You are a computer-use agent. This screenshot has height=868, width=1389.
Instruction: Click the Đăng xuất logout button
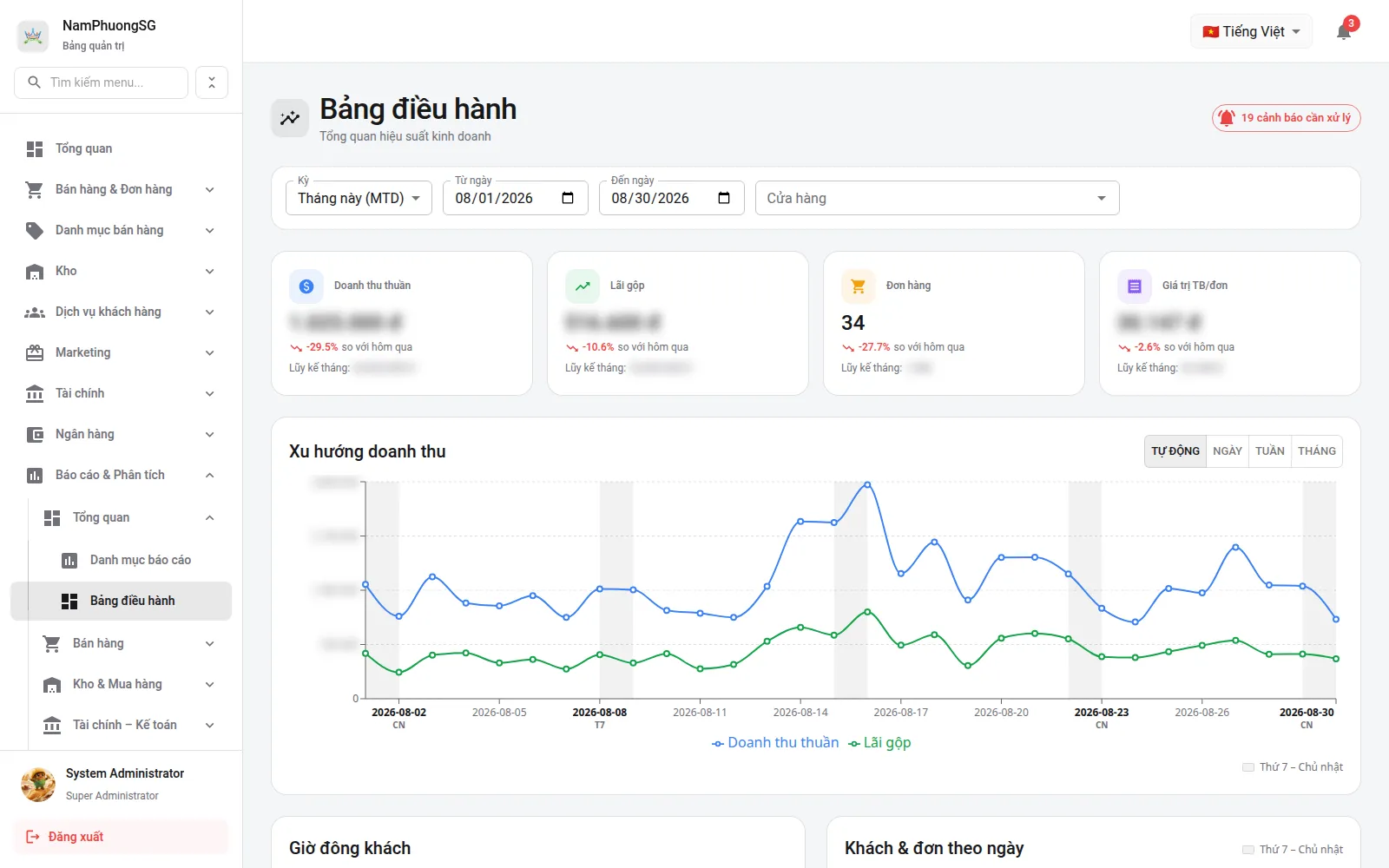point(121,838)
